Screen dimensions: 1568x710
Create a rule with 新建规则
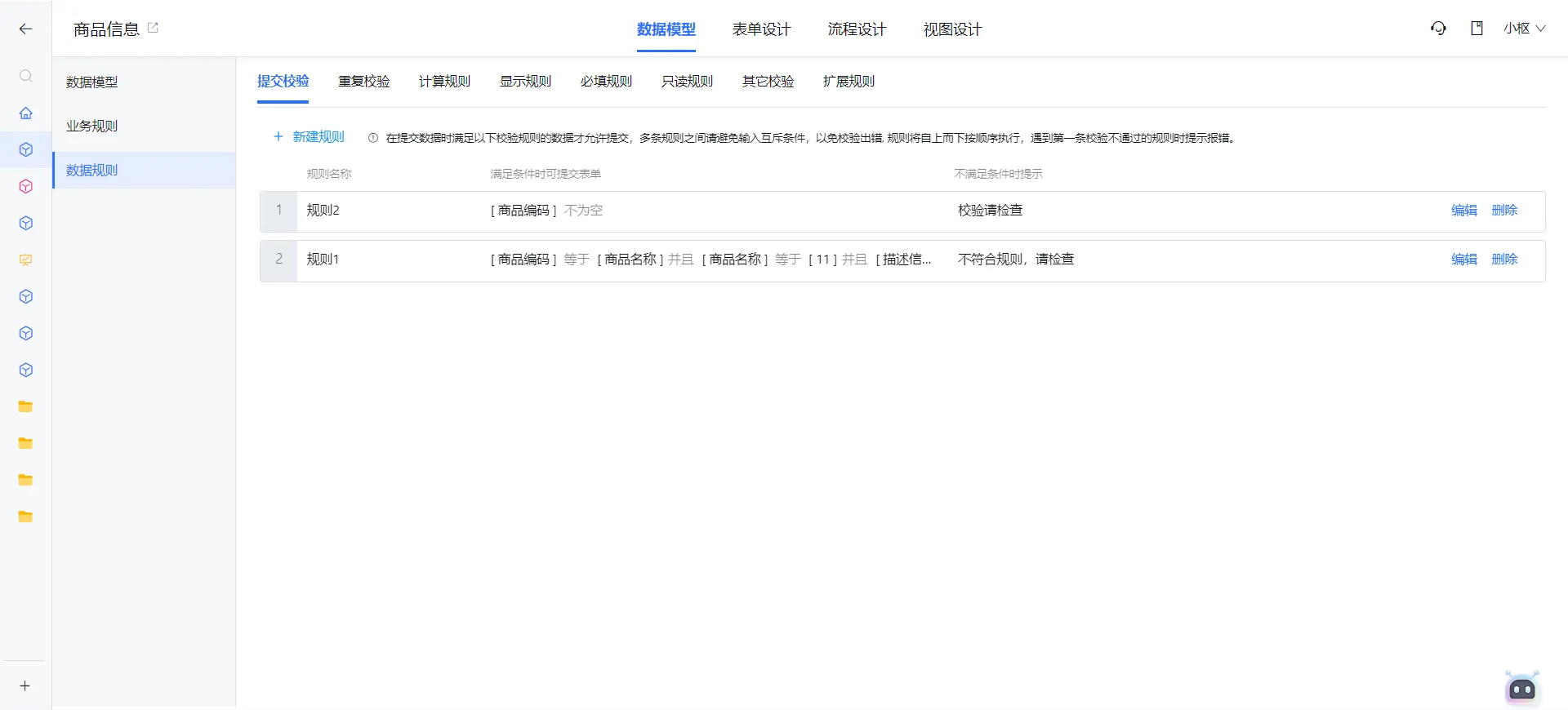[x=309, y=137]
